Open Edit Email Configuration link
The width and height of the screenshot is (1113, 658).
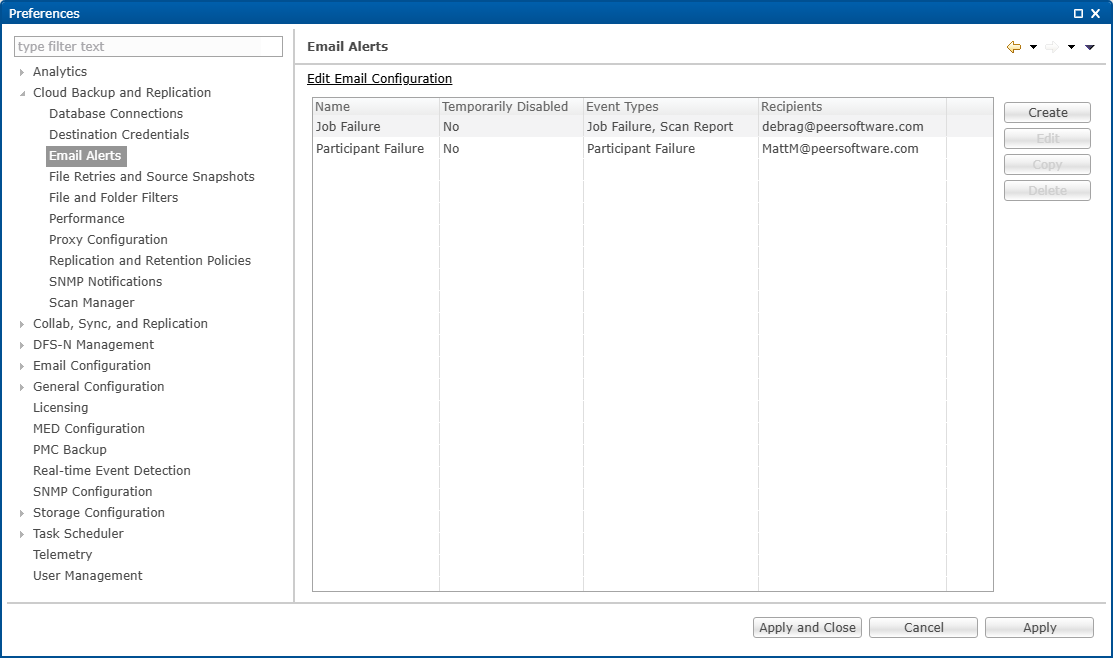click(379, 79)
